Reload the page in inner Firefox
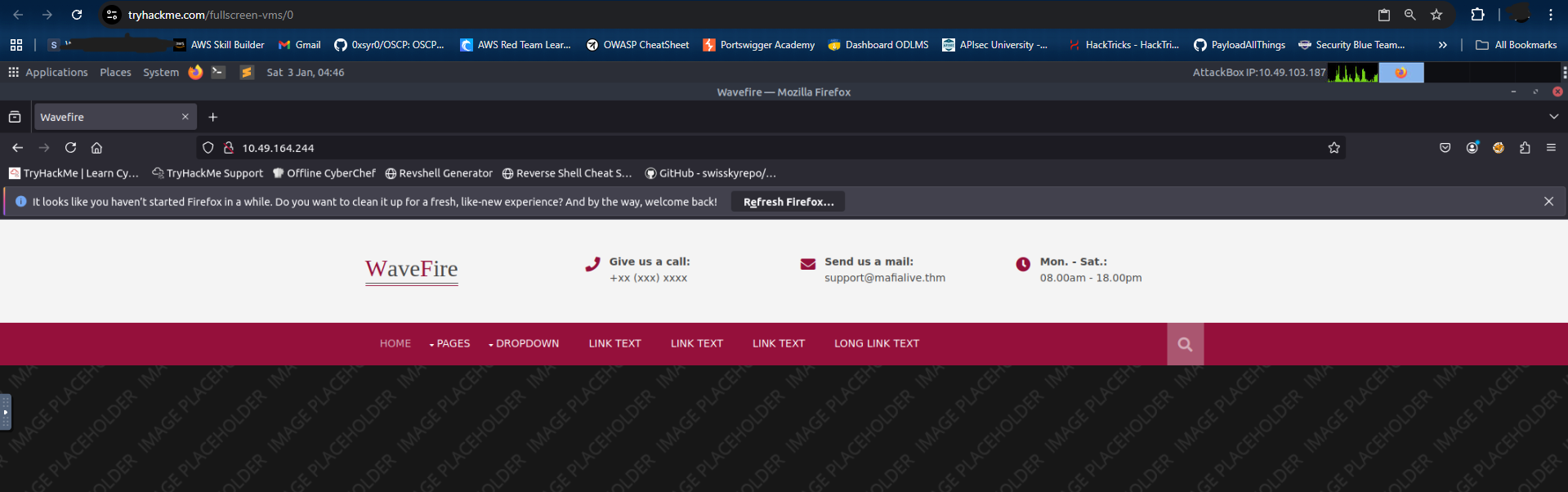This screenshot has height=492, width=1568. 71,148
